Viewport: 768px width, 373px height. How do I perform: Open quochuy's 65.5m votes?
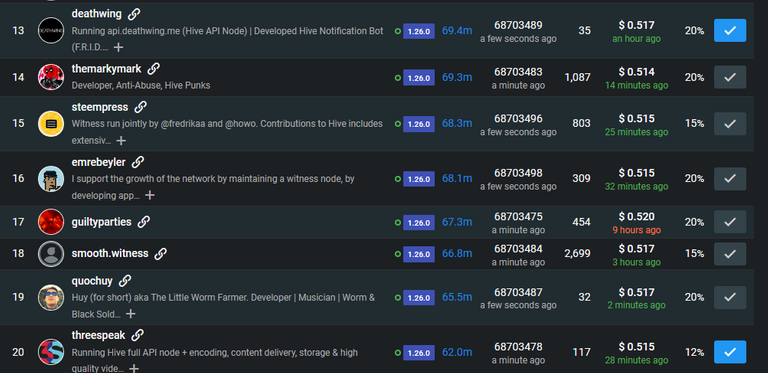[457, 297]
